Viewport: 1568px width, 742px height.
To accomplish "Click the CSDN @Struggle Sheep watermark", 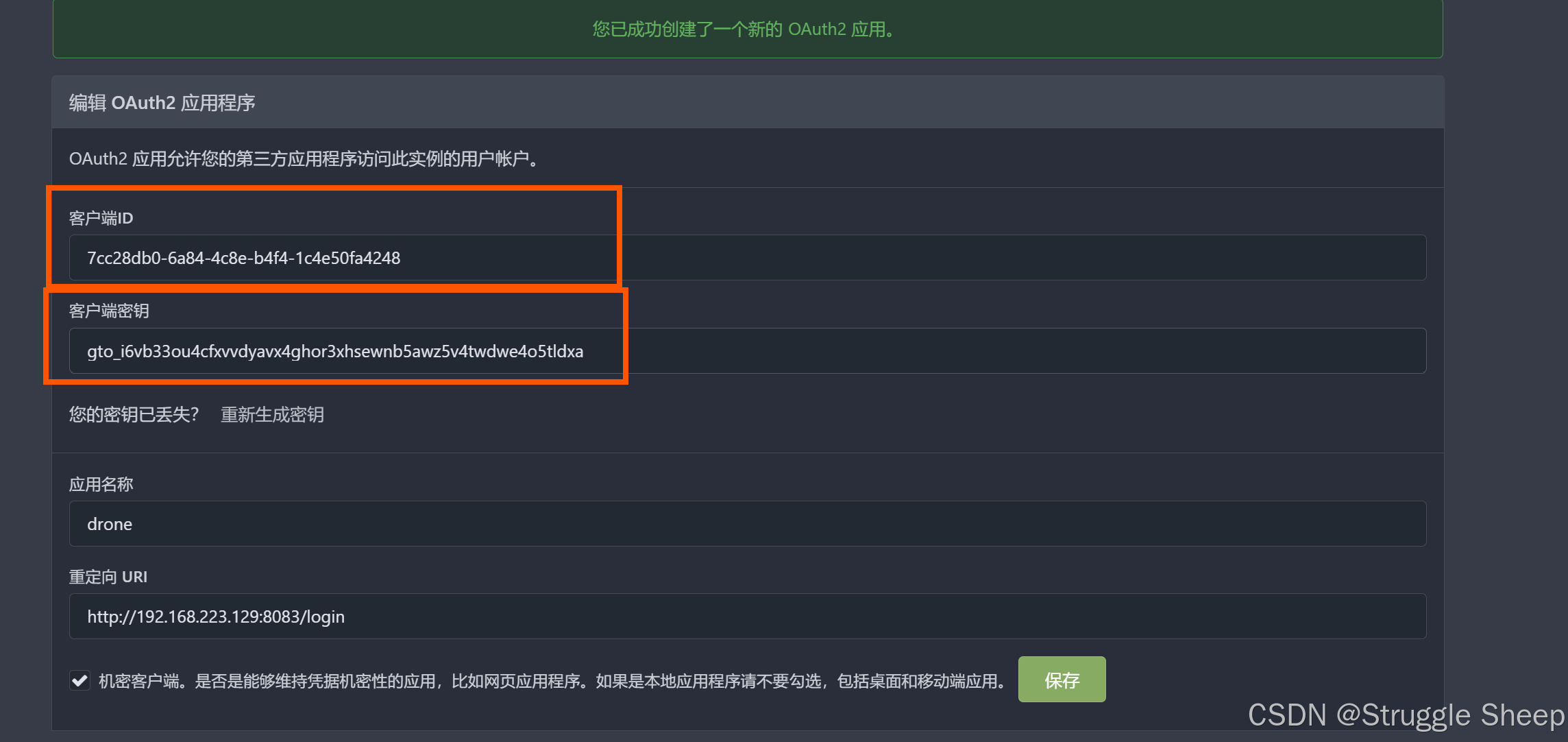I will pyautogui.click(x=1405, y=715).
